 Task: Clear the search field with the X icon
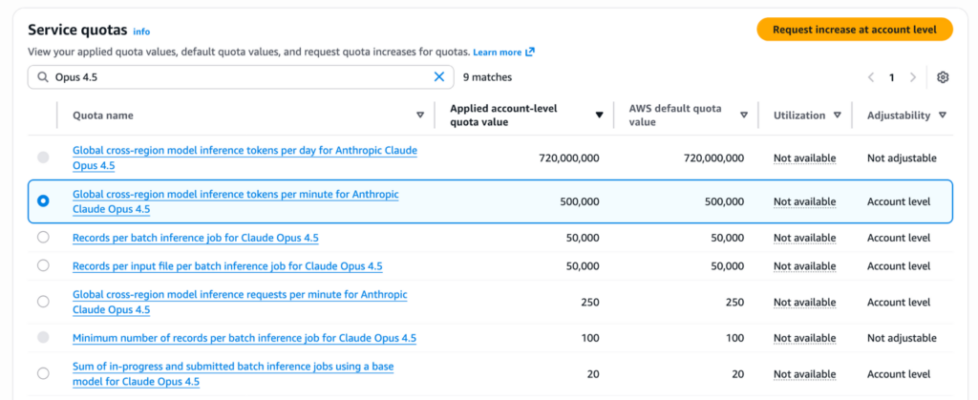tap(439, 77)
